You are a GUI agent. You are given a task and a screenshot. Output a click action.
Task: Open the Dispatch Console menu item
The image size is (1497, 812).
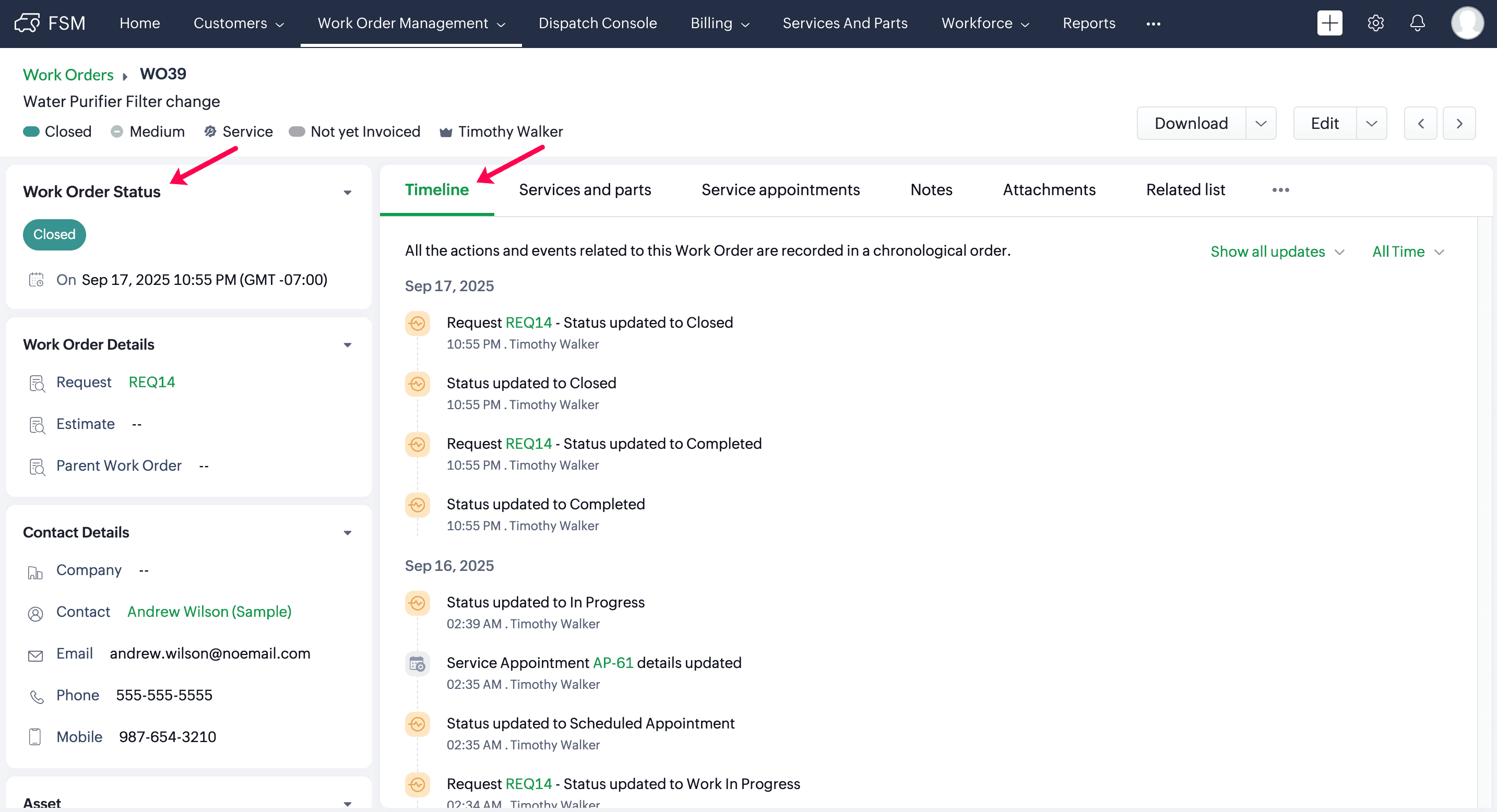(598, 23)
